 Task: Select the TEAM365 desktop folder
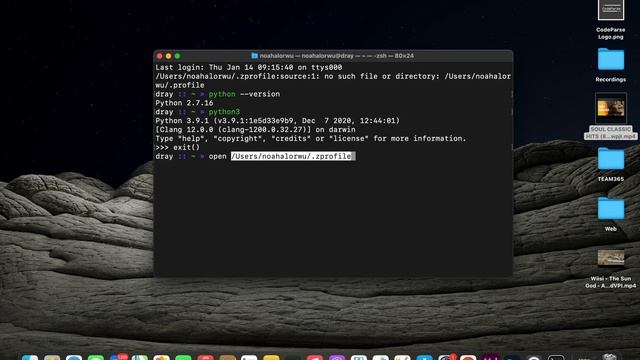click(x=611, y=158)
